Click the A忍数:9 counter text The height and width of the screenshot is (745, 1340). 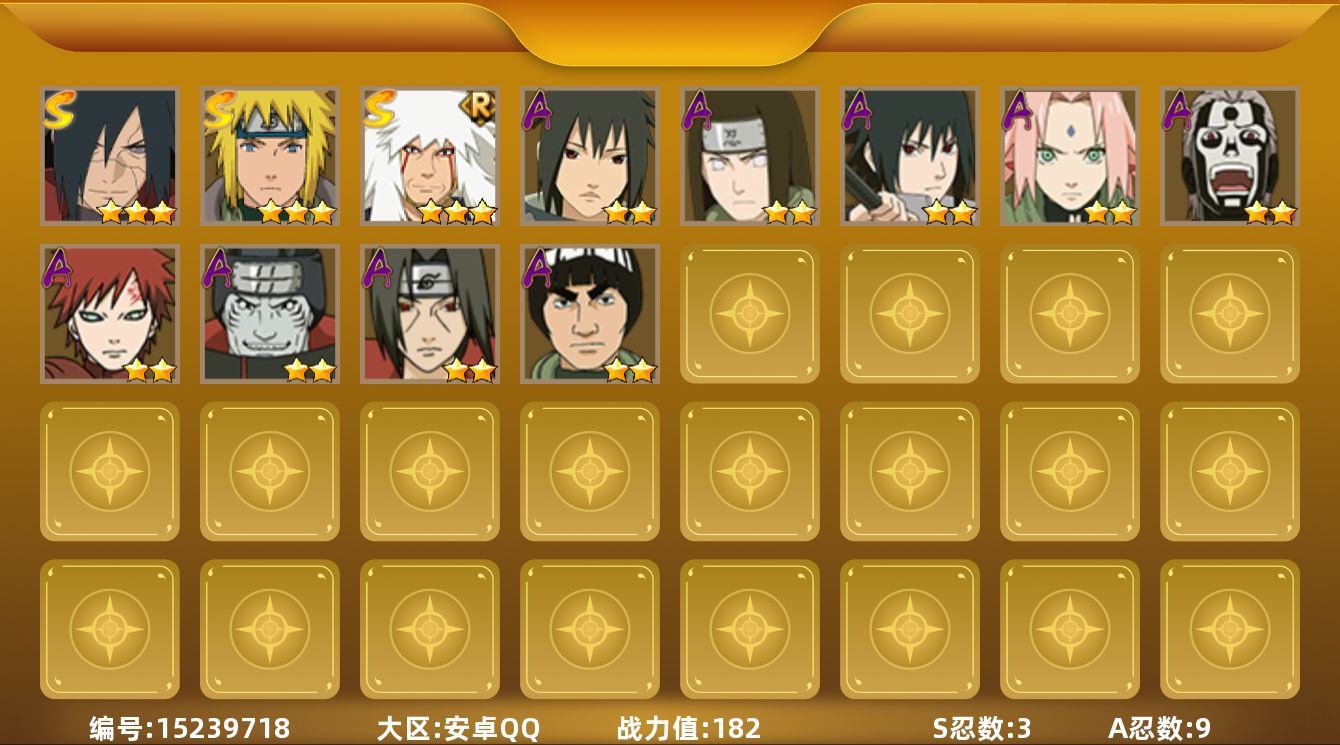tap(1159, 728)
